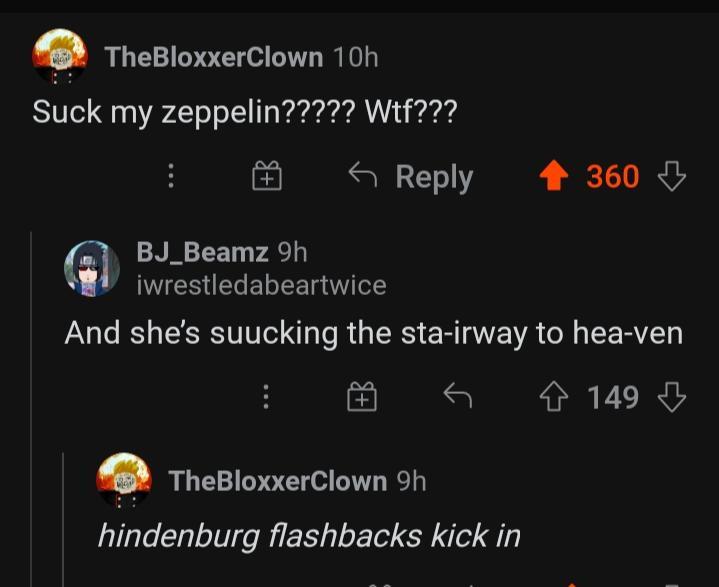Open TheBloxxerClown username on hindenburg reply
Image resolution: width=719 pixels, height=587 pixels.
point(277,481)
